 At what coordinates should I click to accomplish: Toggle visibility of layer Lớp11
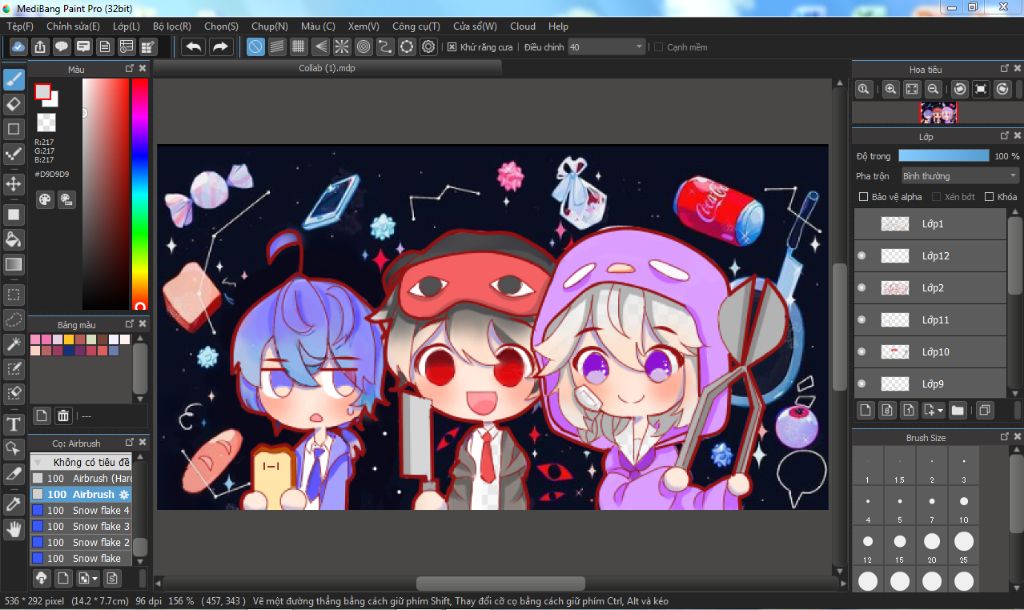tap(861, 319)
